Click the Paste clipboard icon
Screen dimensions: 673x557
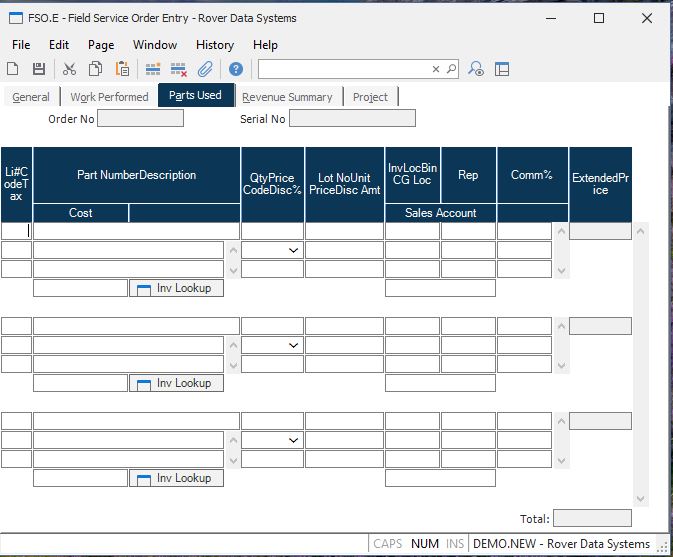[x=122, y=69]
